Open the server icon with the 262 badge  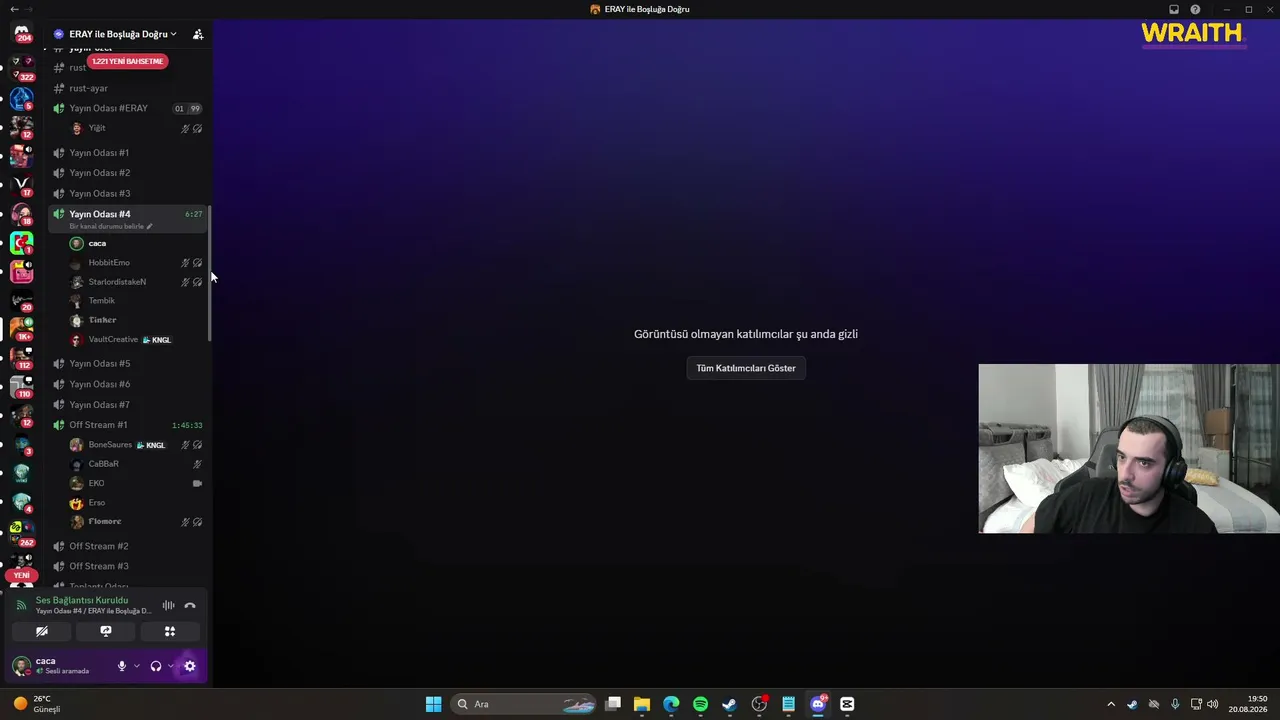21,532
